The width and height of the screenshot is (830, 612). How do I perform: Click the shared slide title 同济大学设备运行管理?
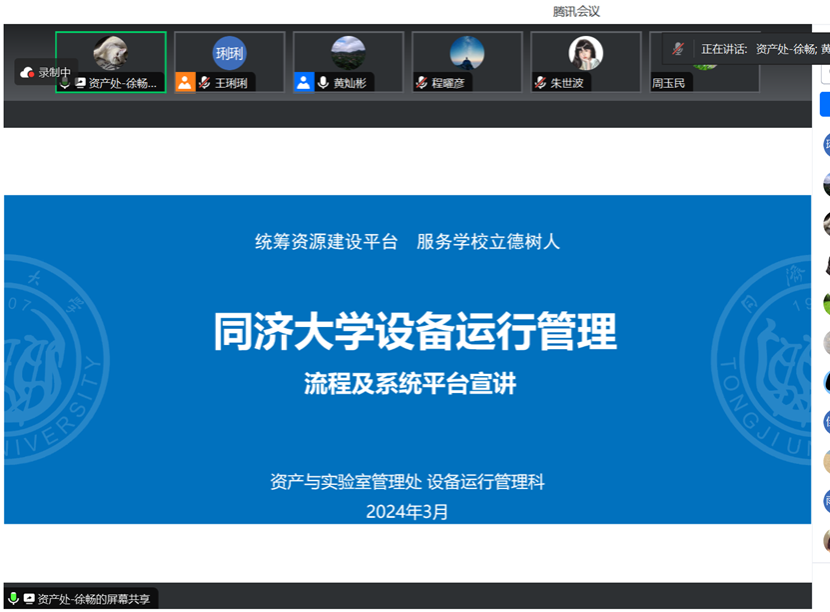[x=415, y=332]
